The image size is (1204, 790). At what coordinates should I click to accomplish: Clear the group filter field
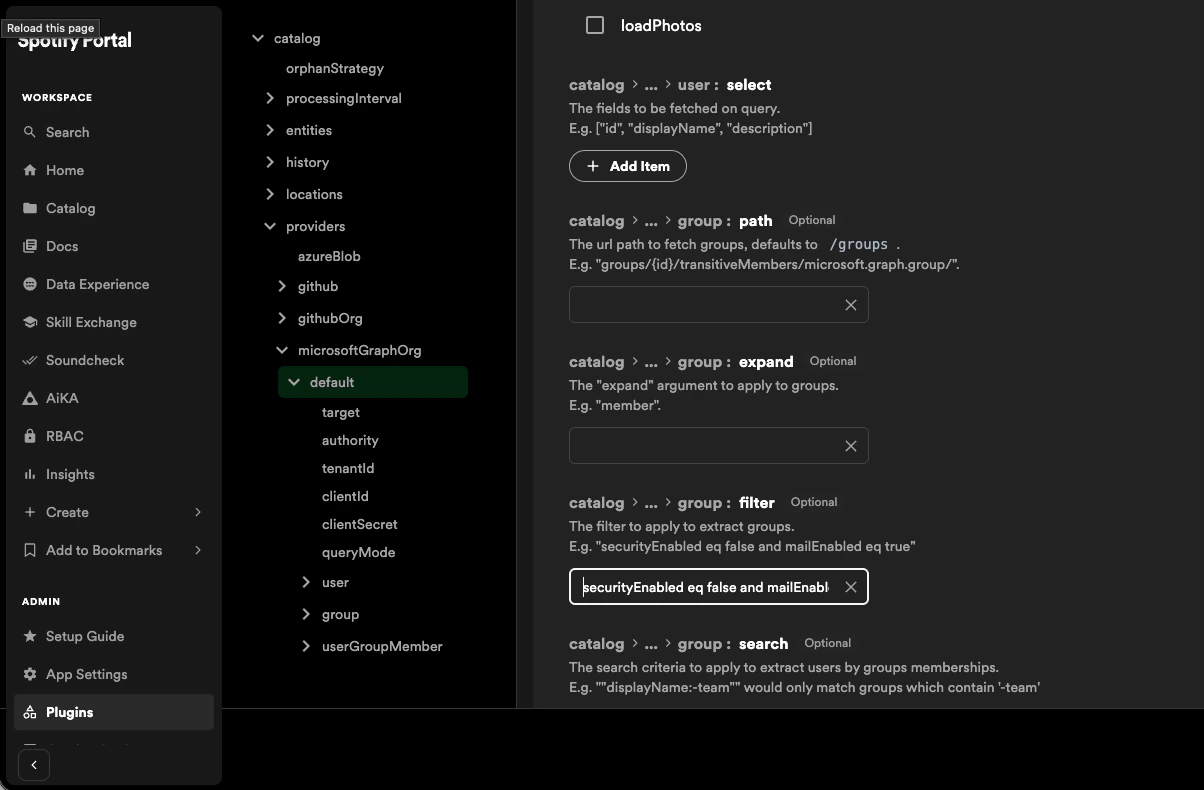(851, 587)
